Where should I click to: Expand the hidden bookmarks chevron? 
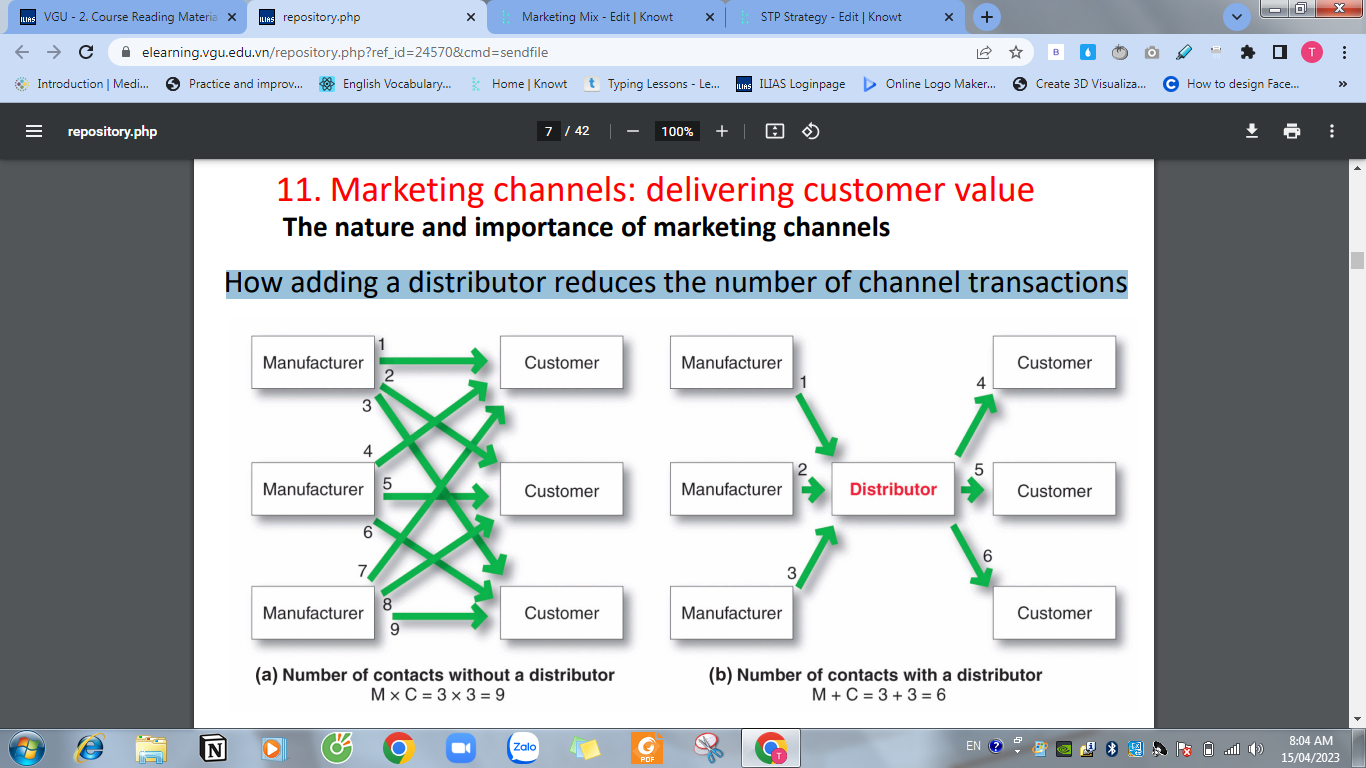pyautogui.click(x=1342, y=84)
